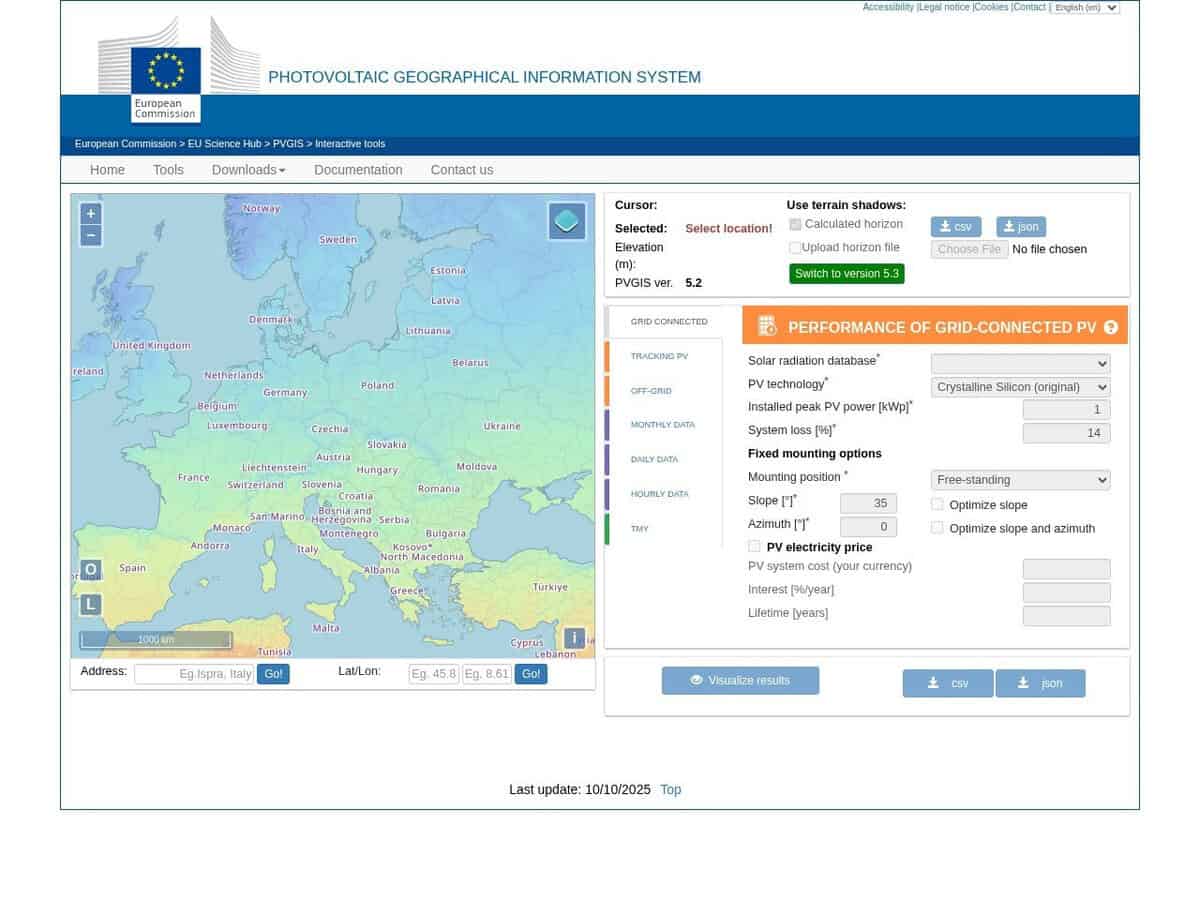Select the Tracking PV tab

[x=659, y=356]
